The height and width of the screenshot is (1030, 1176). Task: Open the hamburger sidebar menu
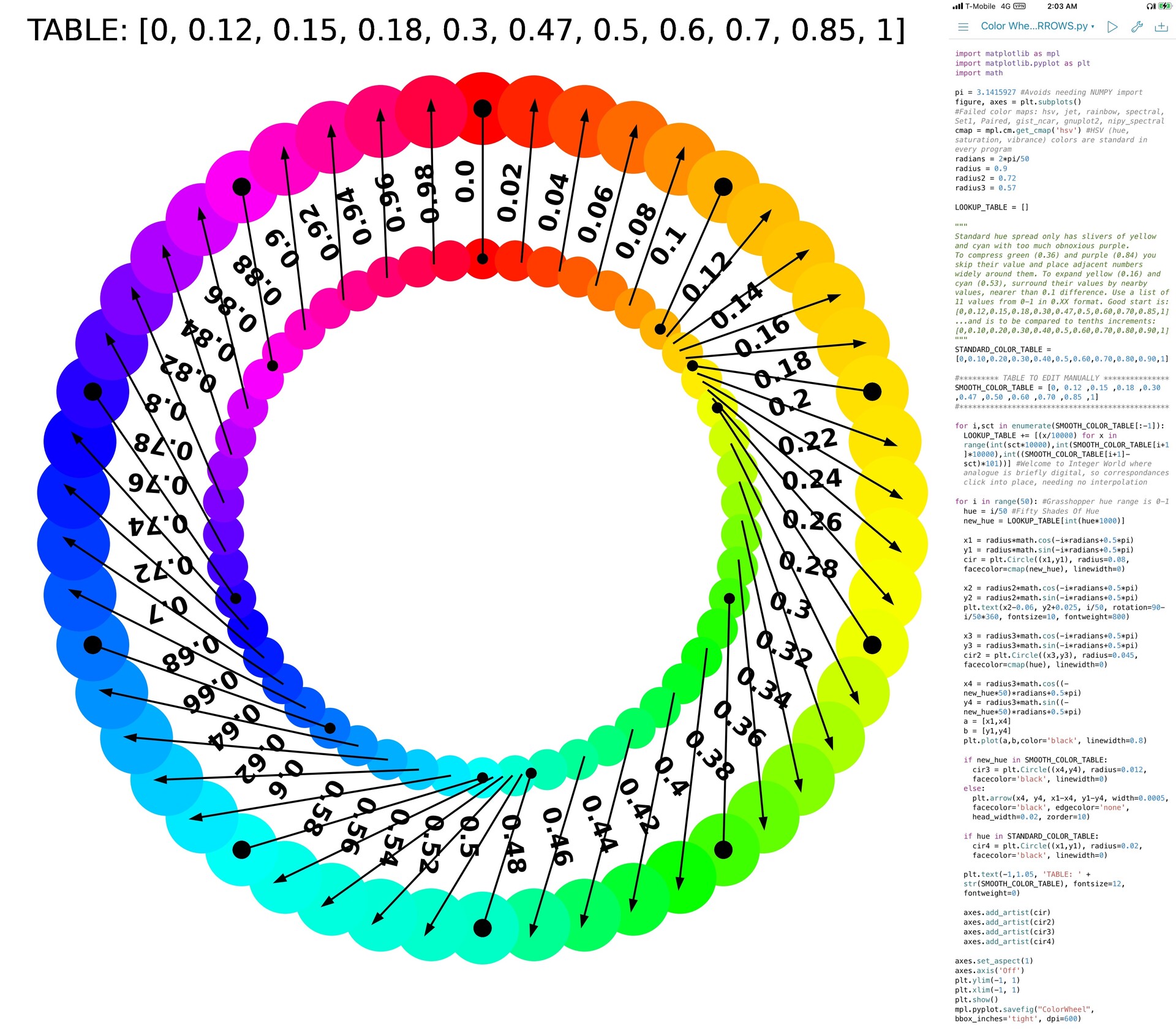[963, 27]
